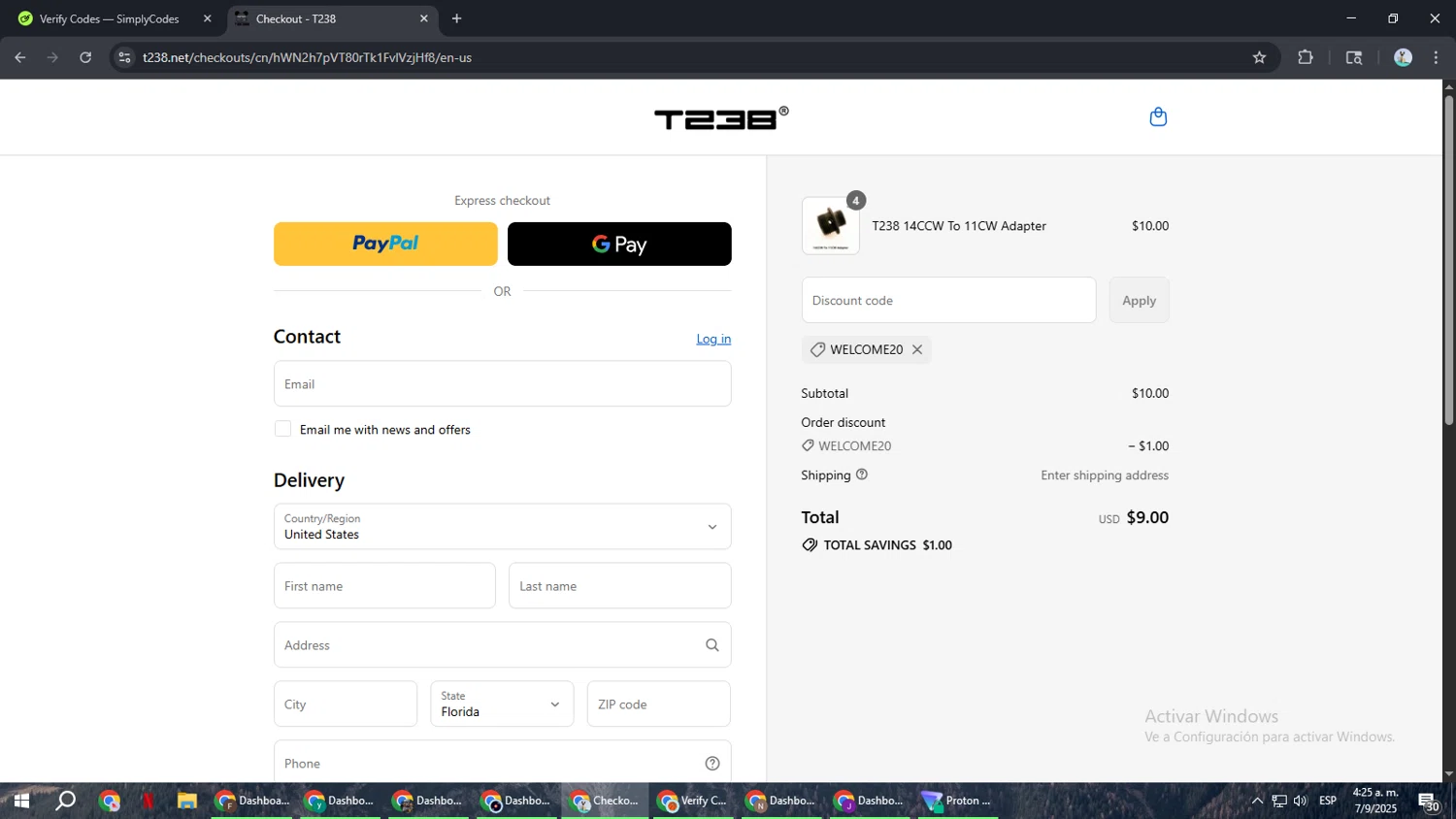Open the Chrome three-dot menu
Viewport: 1456px width, 819px height.
[1436, 57]
